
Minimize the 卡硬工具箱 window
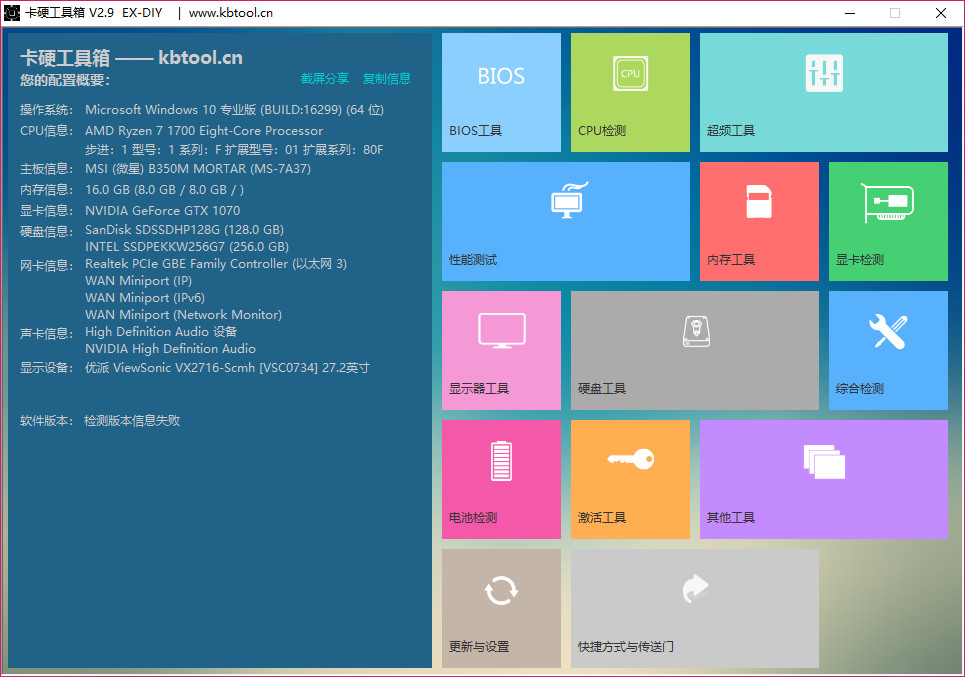(850, 13)
